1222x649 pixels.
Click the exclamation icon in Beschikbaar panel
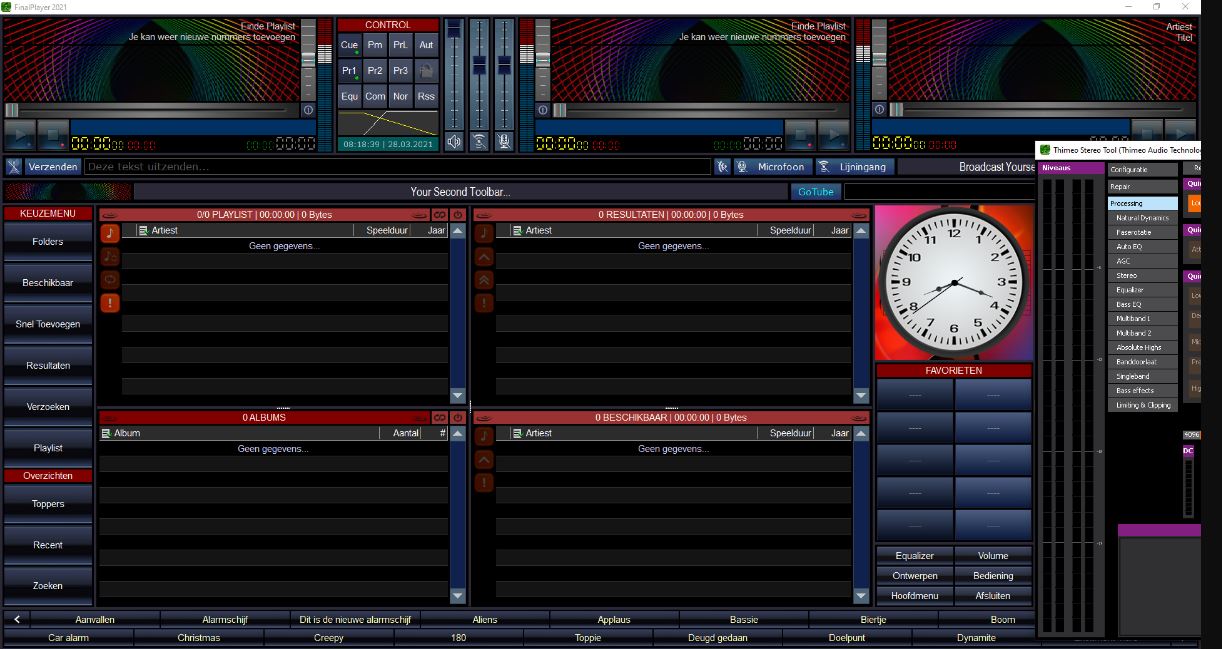click(x=484, y=483)
